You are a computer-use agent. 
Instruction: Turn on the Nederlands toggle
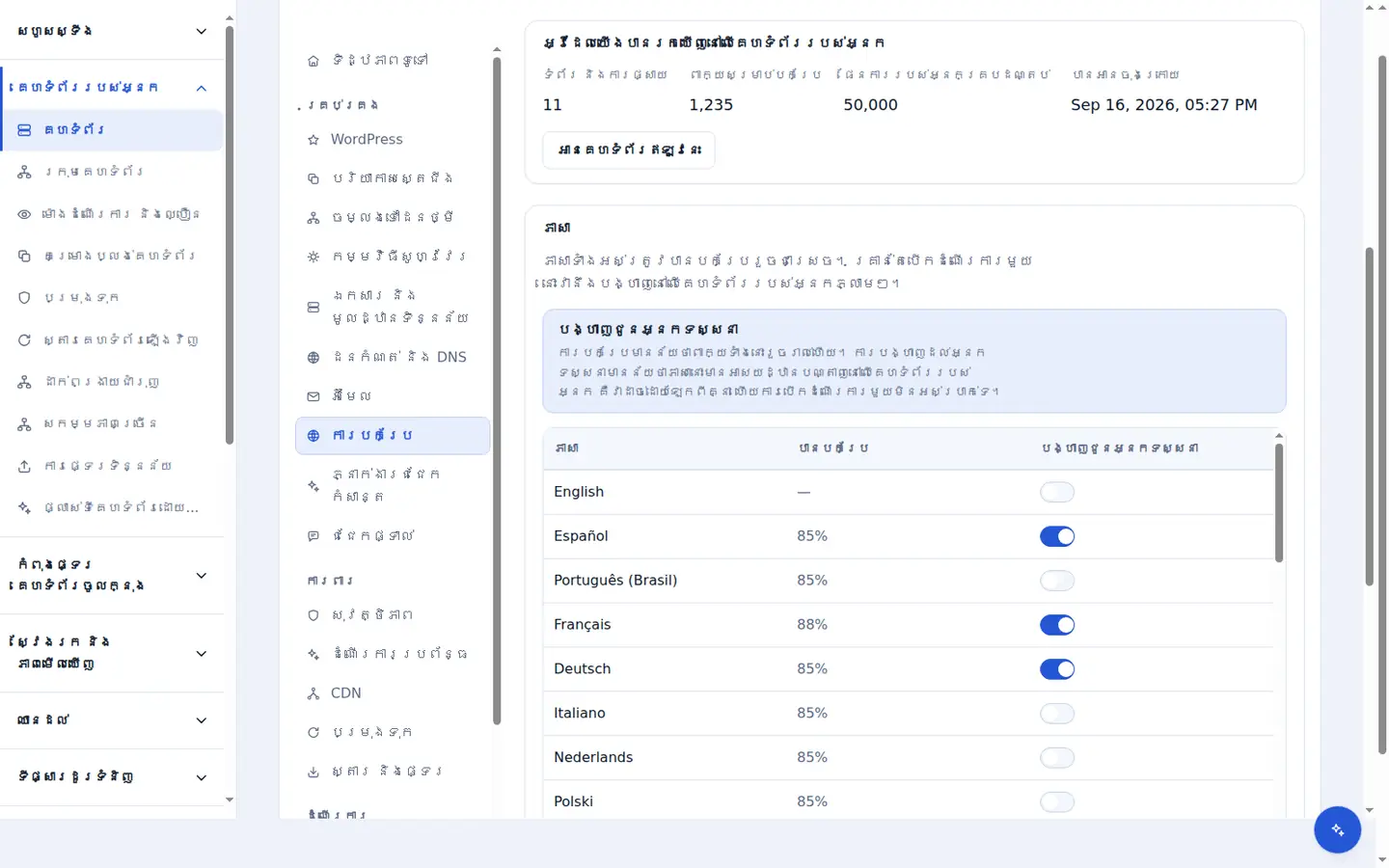(x=1057, y=758)
